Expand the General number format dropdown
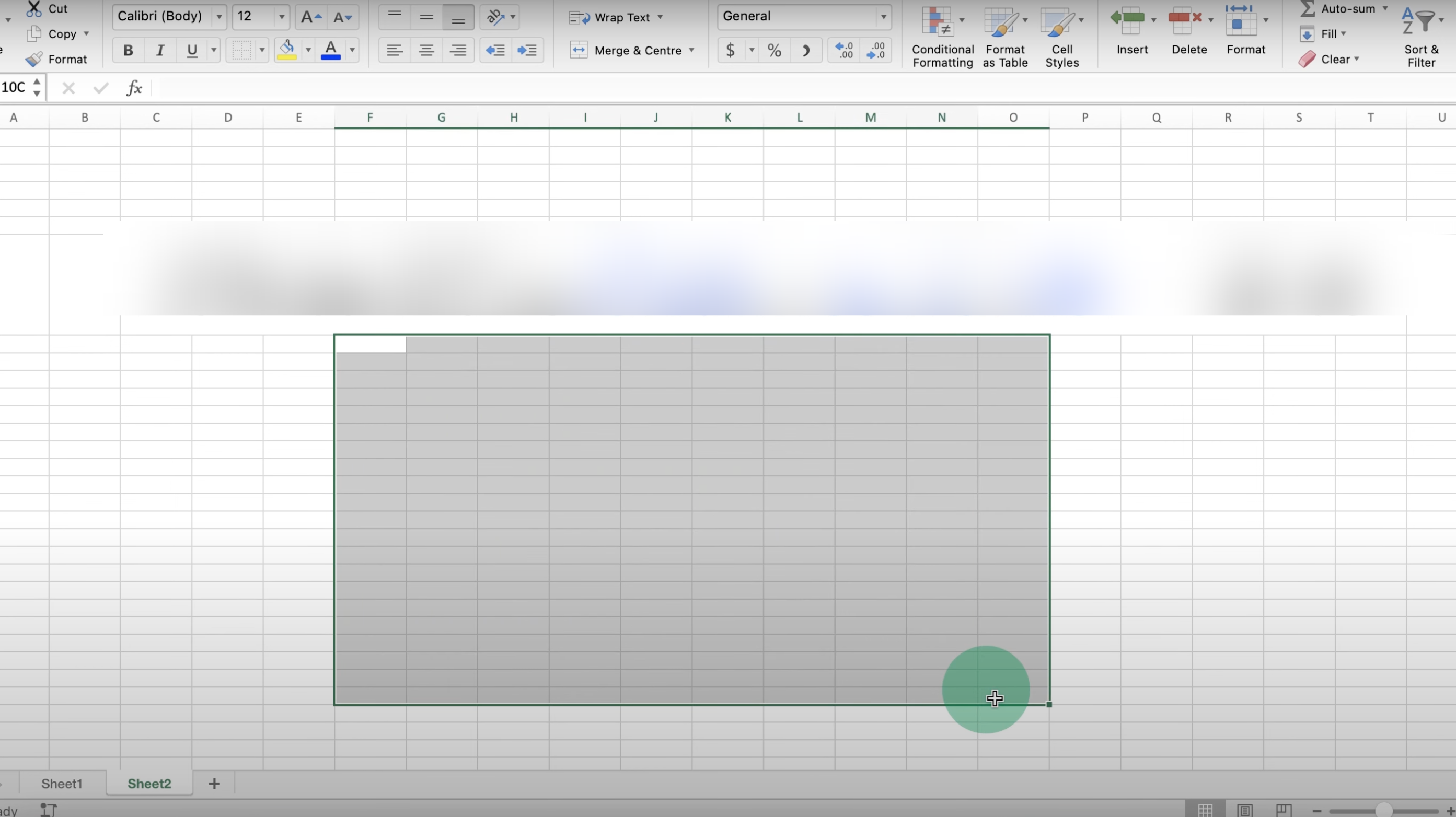 [883, 17]
